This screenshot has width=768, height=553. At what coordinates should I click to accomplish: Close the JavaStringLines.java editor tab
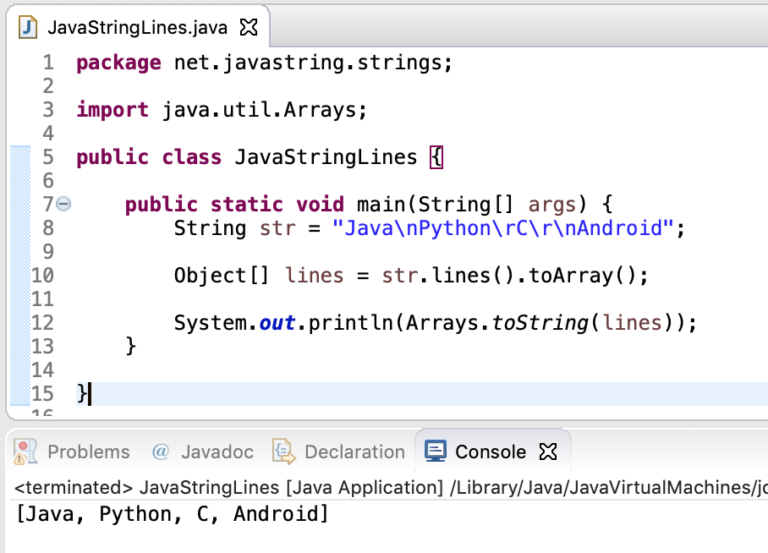[248, 27]
